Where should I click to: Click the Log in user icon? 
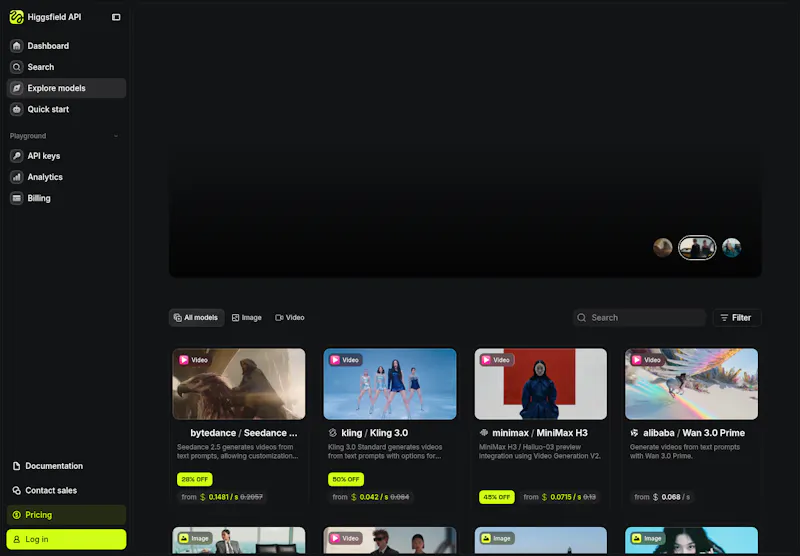tap(16, 539)
